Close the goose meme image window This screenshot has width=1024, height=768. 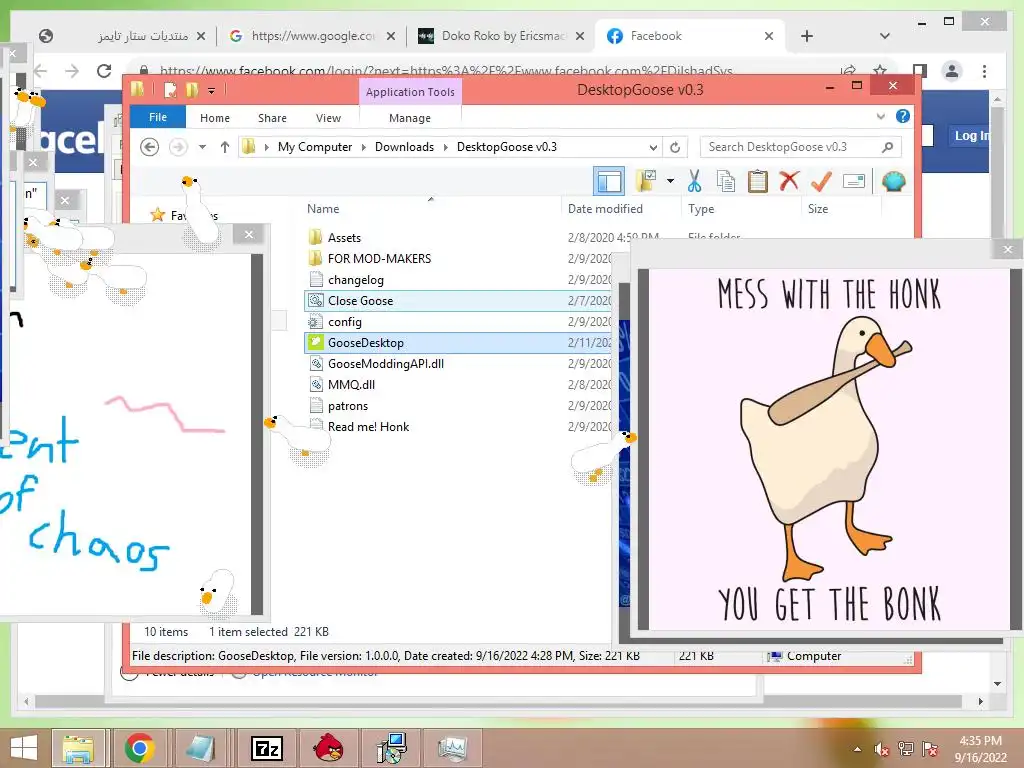click(x=1008, y=249)
